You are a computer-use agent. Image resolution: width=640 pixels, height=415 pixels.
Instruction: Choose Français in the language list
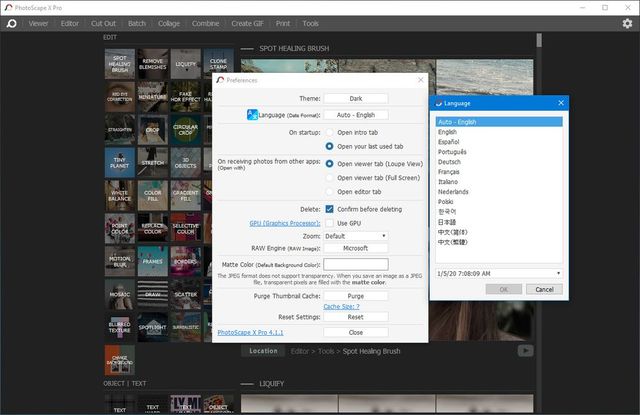[451, 172]
